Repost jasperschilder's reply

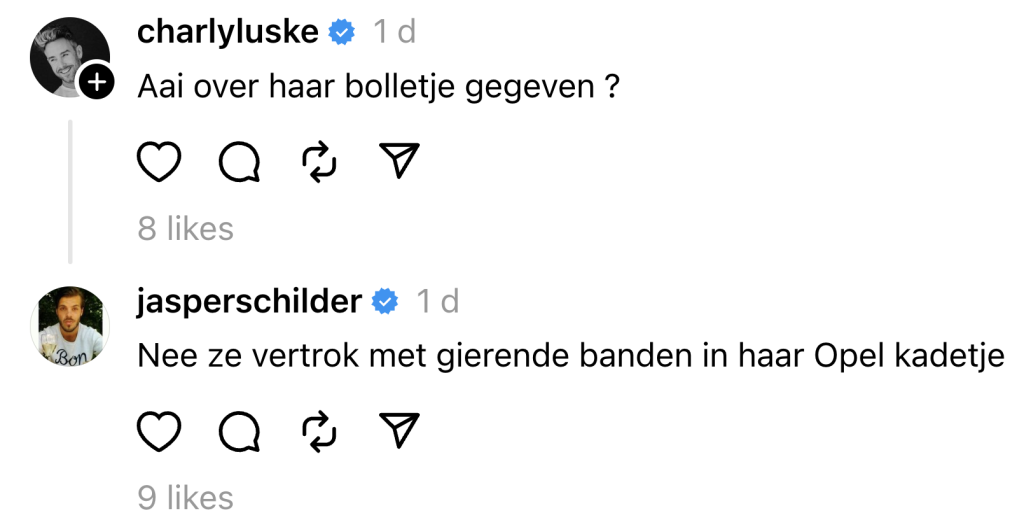[319, 430]
